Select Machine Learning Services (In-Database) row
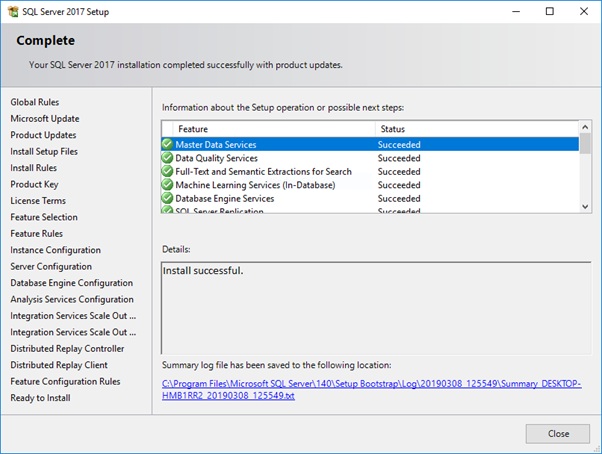Screen dimensions: 602x454 (x=370, y=185)
